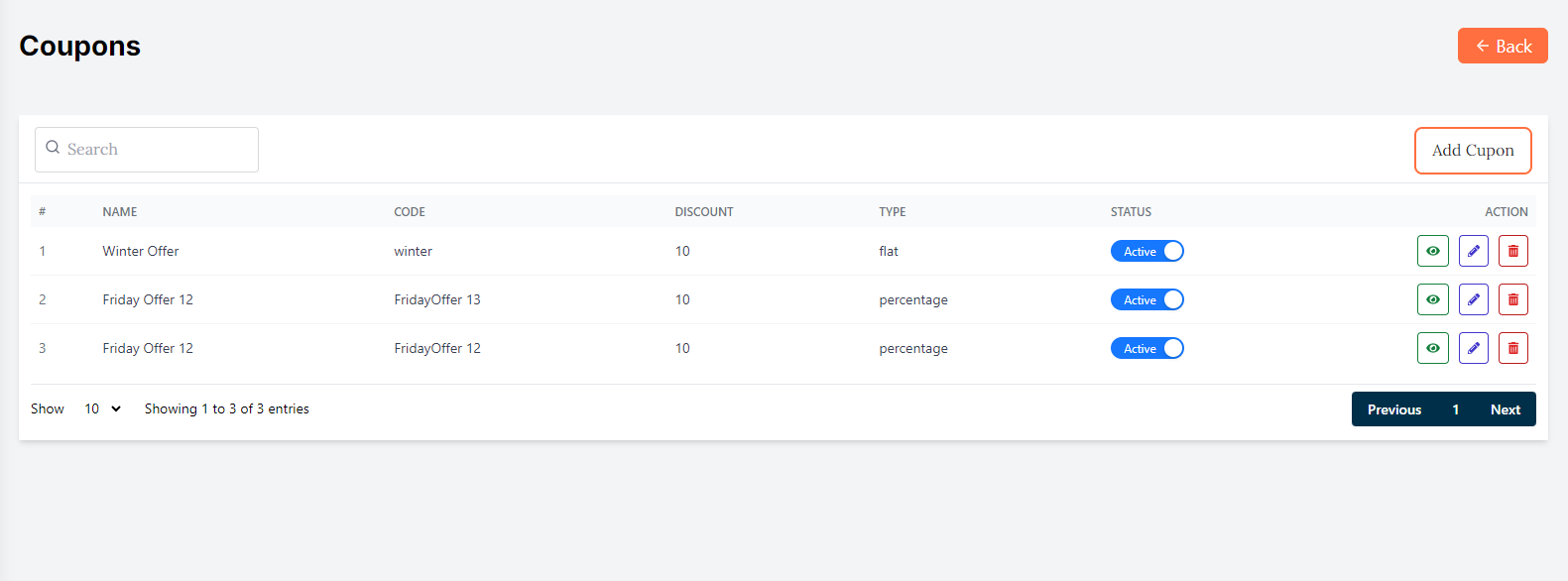View the coupon with code FridayOffer 13
The image size is (1568, 581).
tap(1432, 299)
